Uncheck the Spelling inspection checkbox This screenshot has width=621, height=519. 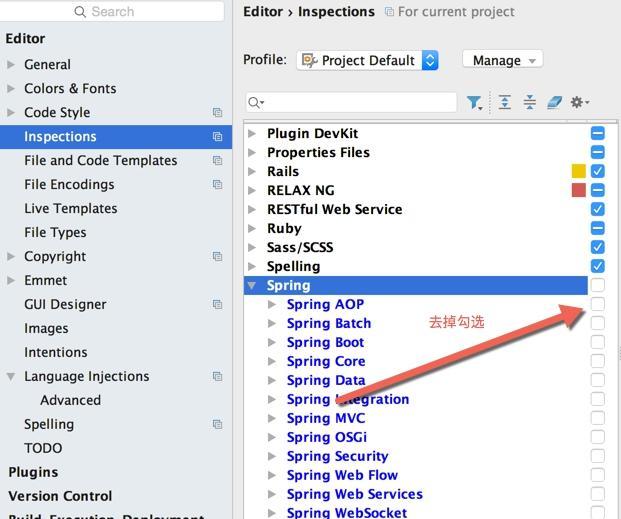pyautogui.click(x=598, y=267)
